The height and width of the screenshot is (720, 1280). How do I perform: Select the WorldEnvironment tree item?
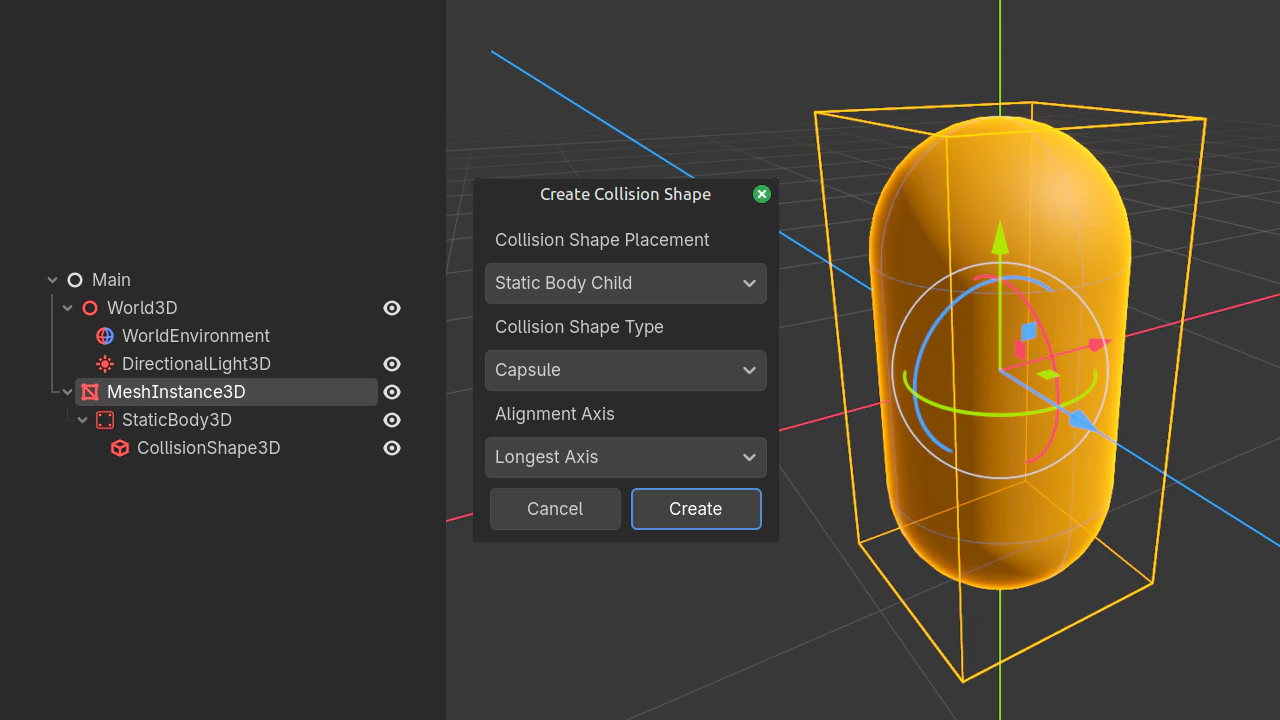click(x=195, y=336)
